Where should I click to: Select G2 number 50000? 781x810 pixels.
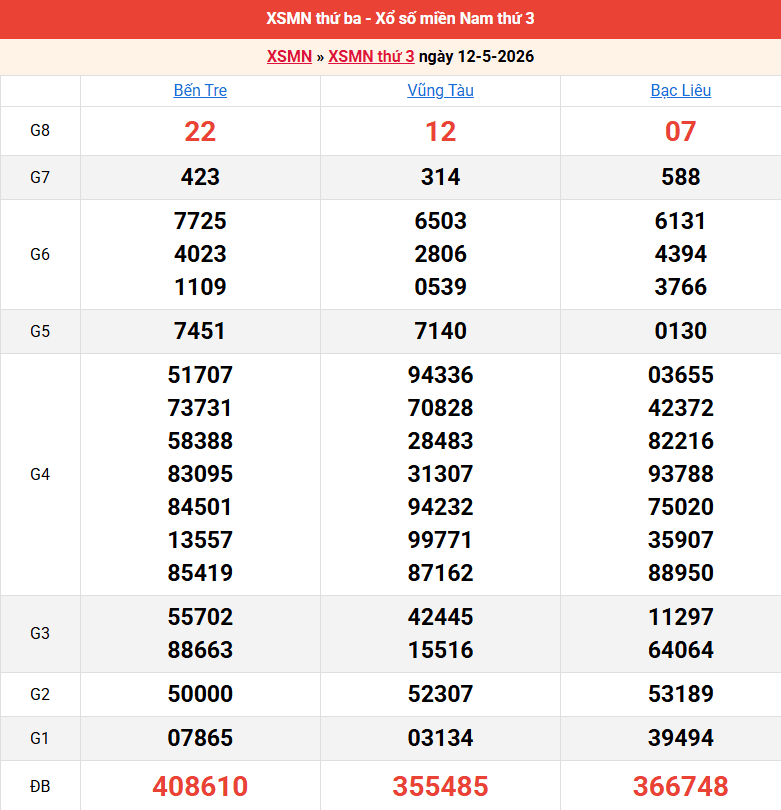pos(200,694)
